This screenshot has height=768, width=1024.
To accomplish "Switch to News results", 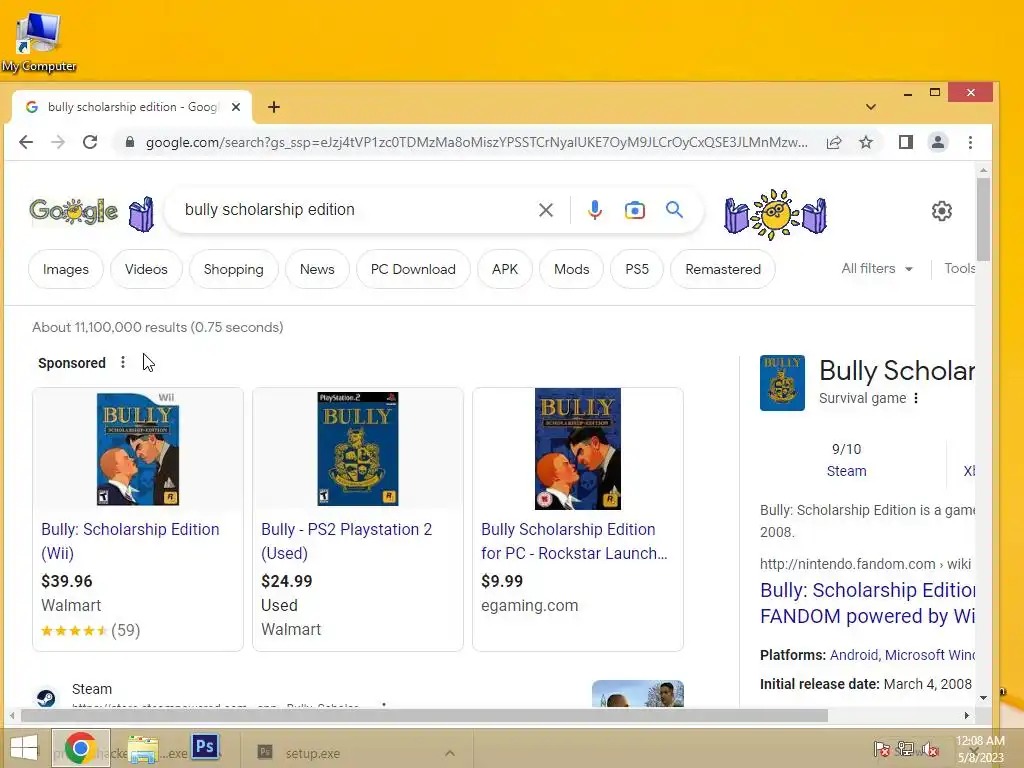I will (x=317, y=269).
